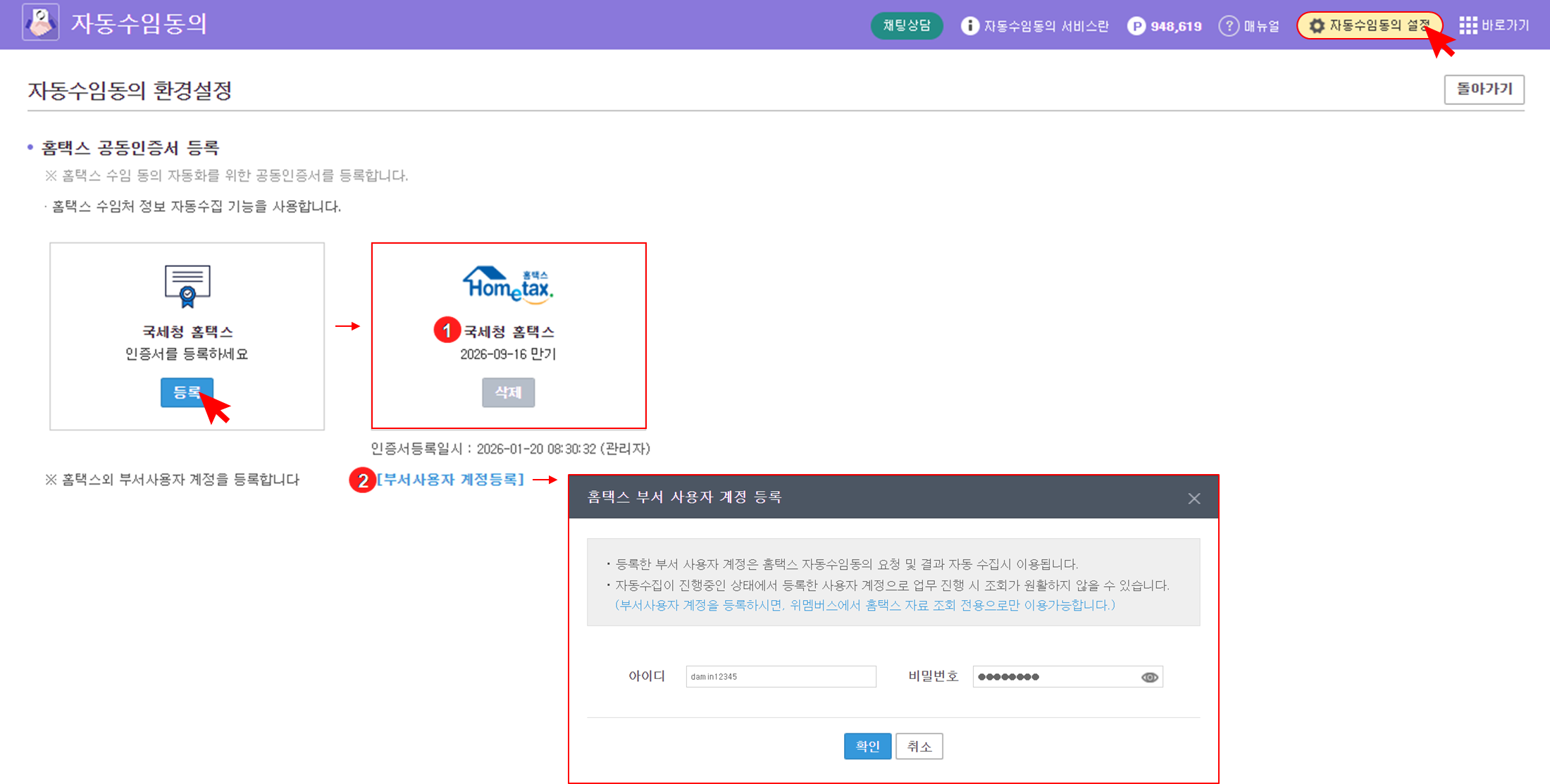The height and width of the screenshot is (784, 1550).
Task: Open the 채팅상담 chat support button
Action: coord(907,26)
